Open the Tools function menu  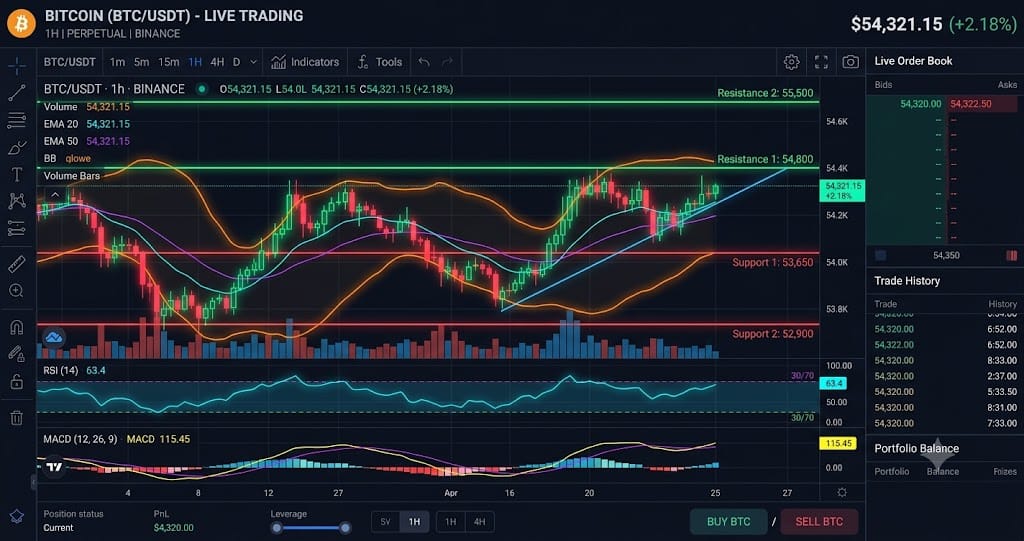coord(379,62)
